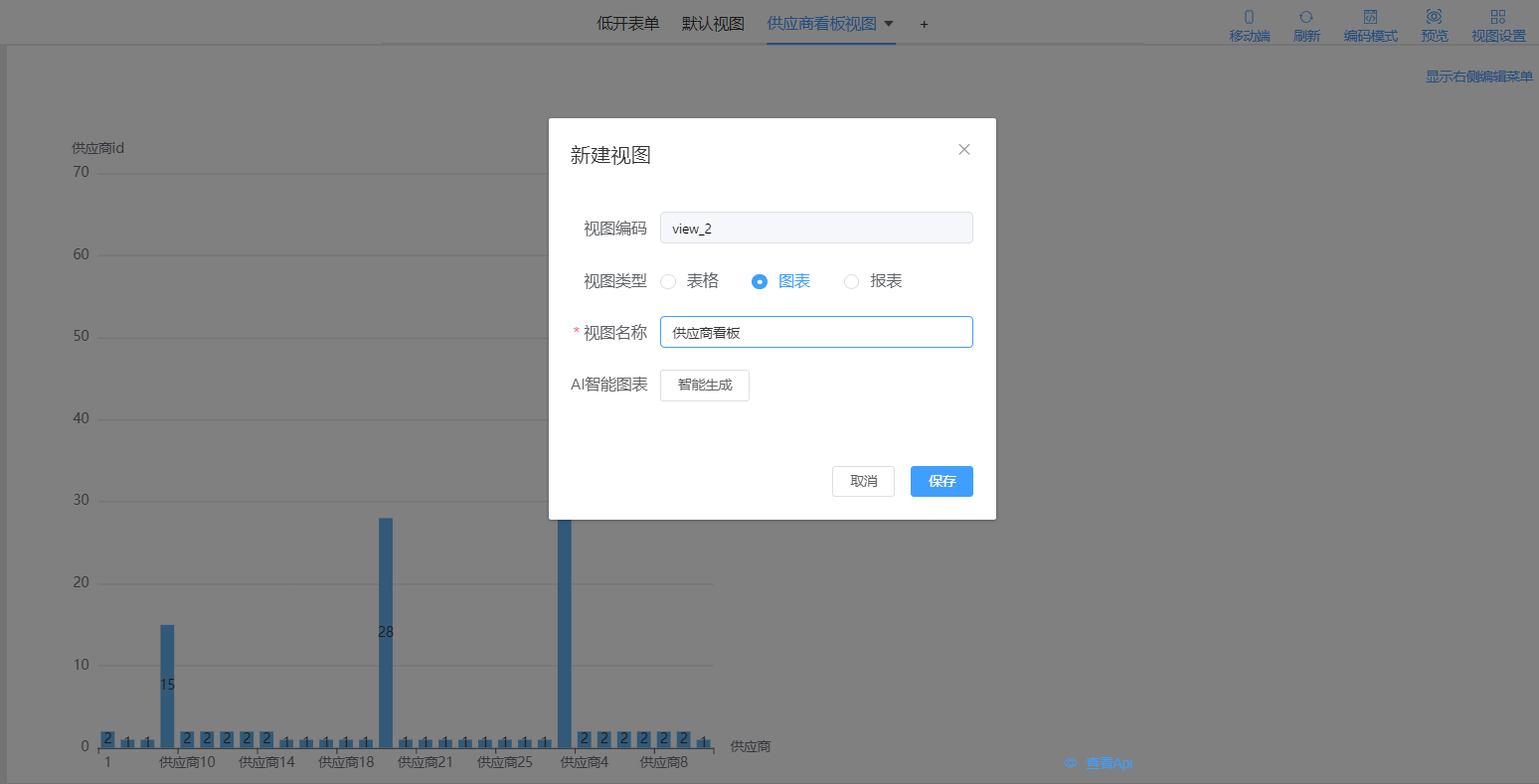Click the eye icon beside 查看Api
This screenshot has width=1539, height=784.
click(1071, 763)
